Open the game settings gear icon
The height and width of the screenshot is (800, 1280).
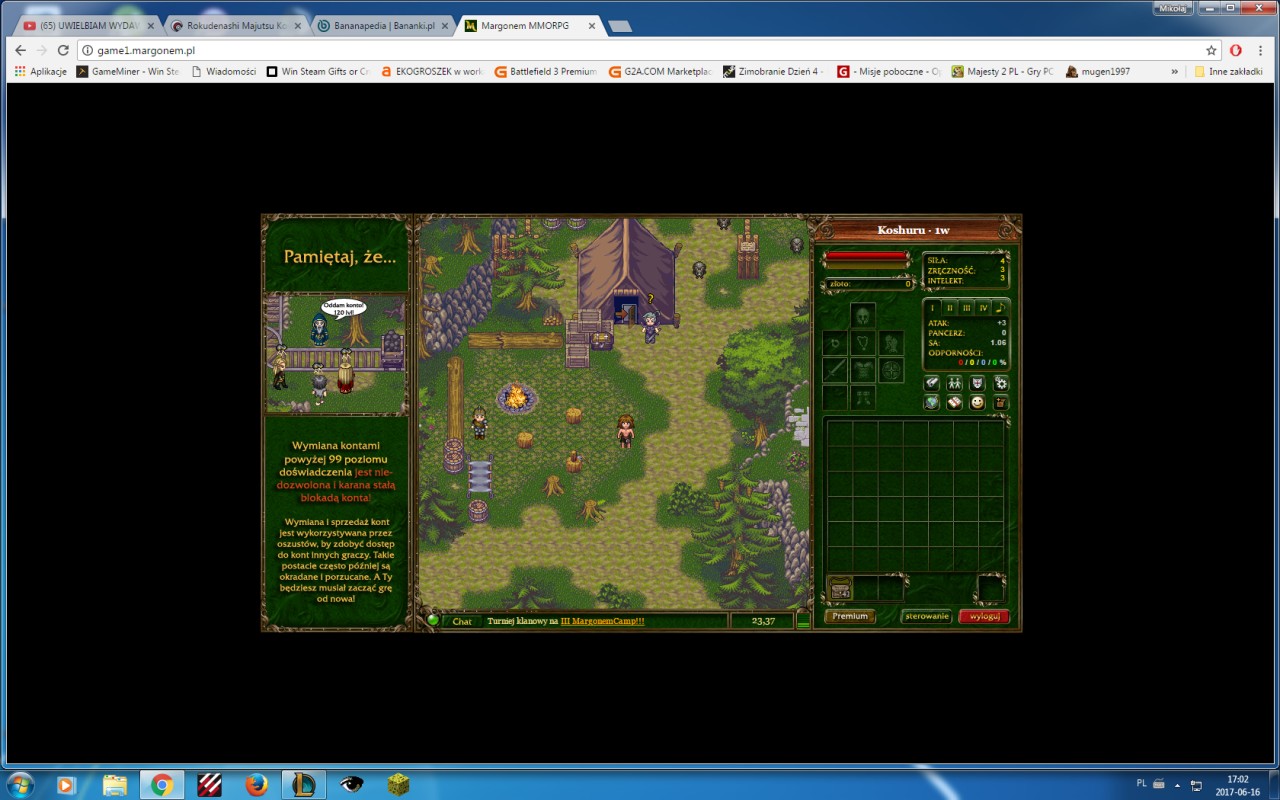(x=1001, y=383)
